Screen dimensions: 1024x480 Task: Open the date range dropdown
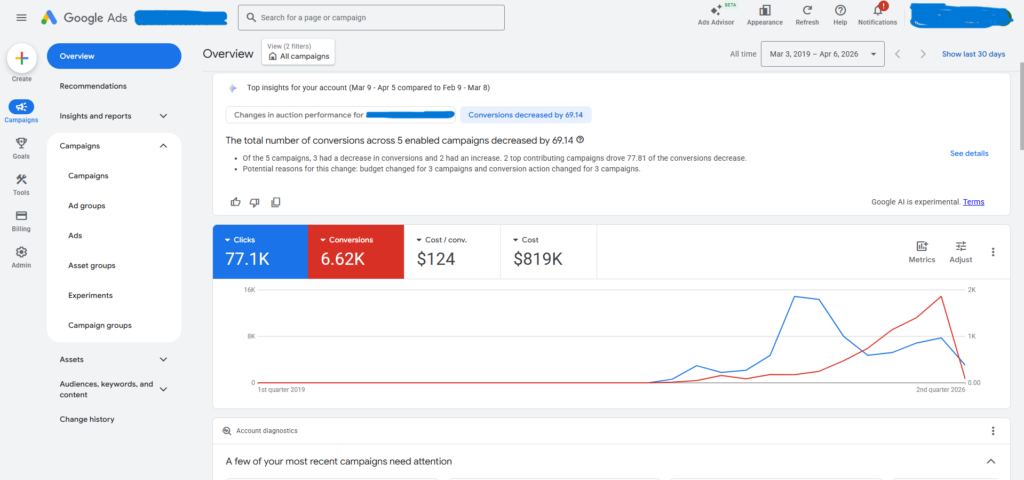[823, 54]
